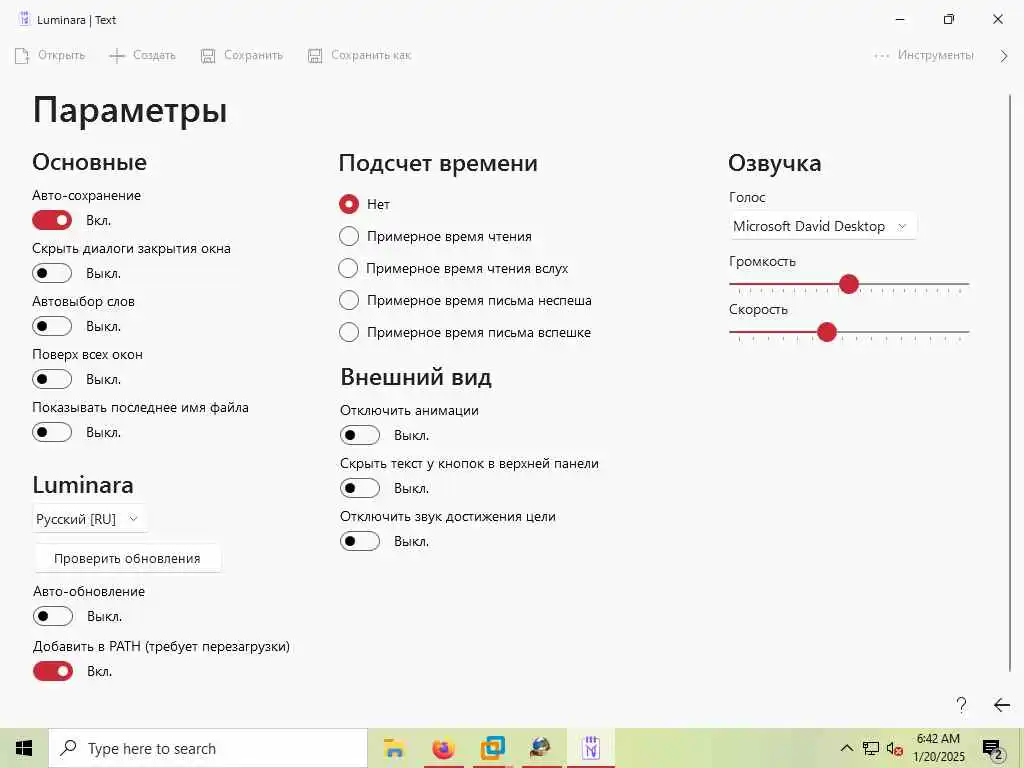Viewport: 1024px width, 768px height.
Task: Click the vertical scrollbar of settings page
Action: tap(1010, 382)
